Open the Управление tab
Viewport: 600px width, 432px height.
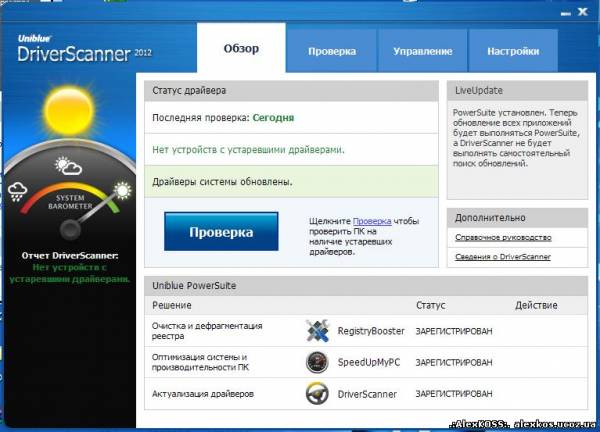coord(422,51)
